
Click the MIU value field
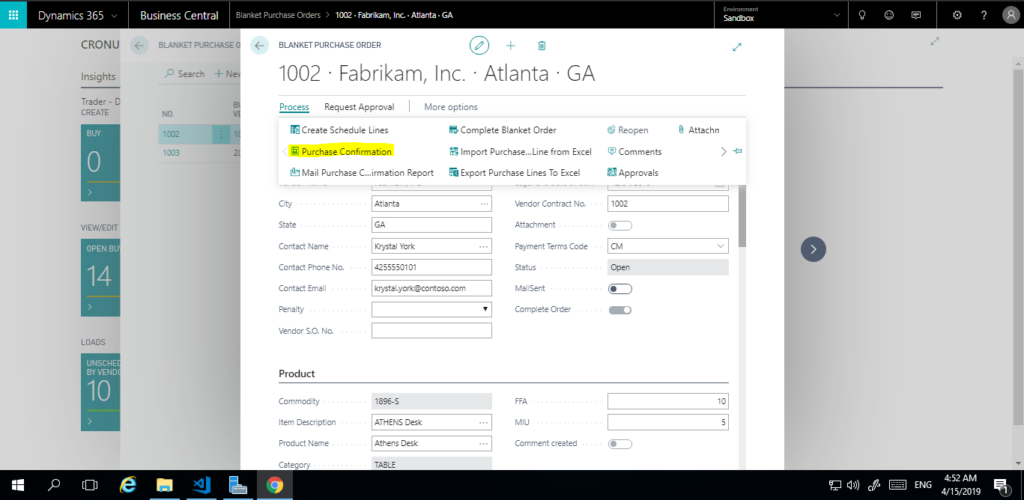(x=668, y=422)
